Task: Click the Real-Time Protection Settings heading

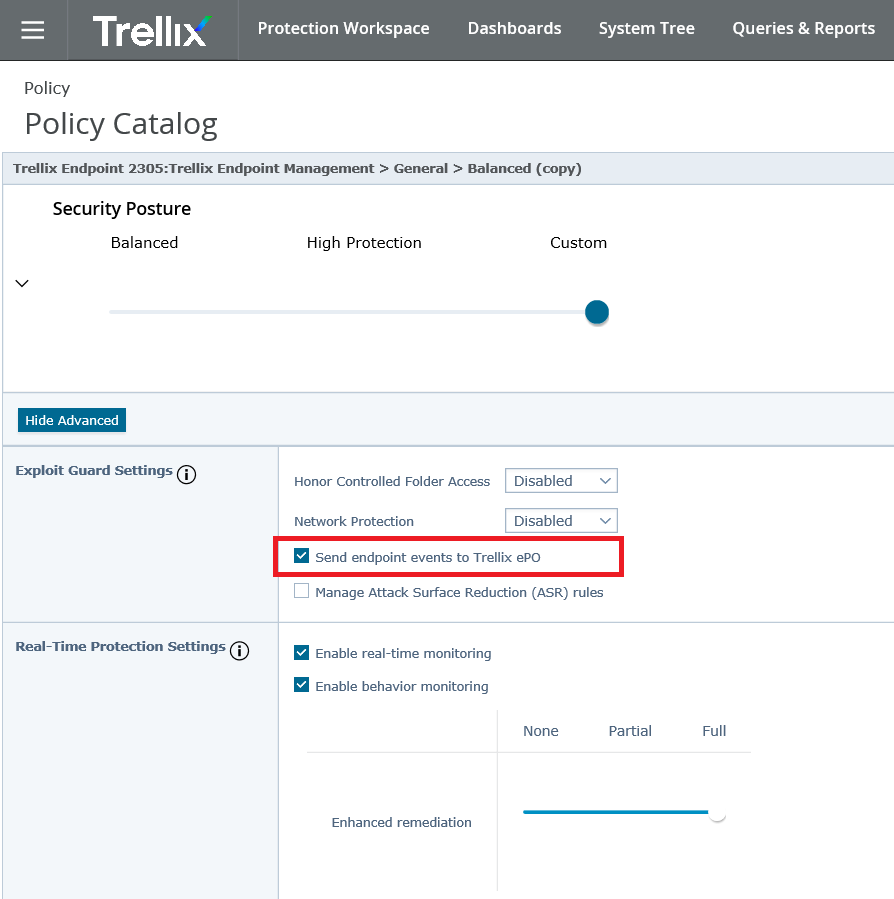Action: click(x=120, y=647)
